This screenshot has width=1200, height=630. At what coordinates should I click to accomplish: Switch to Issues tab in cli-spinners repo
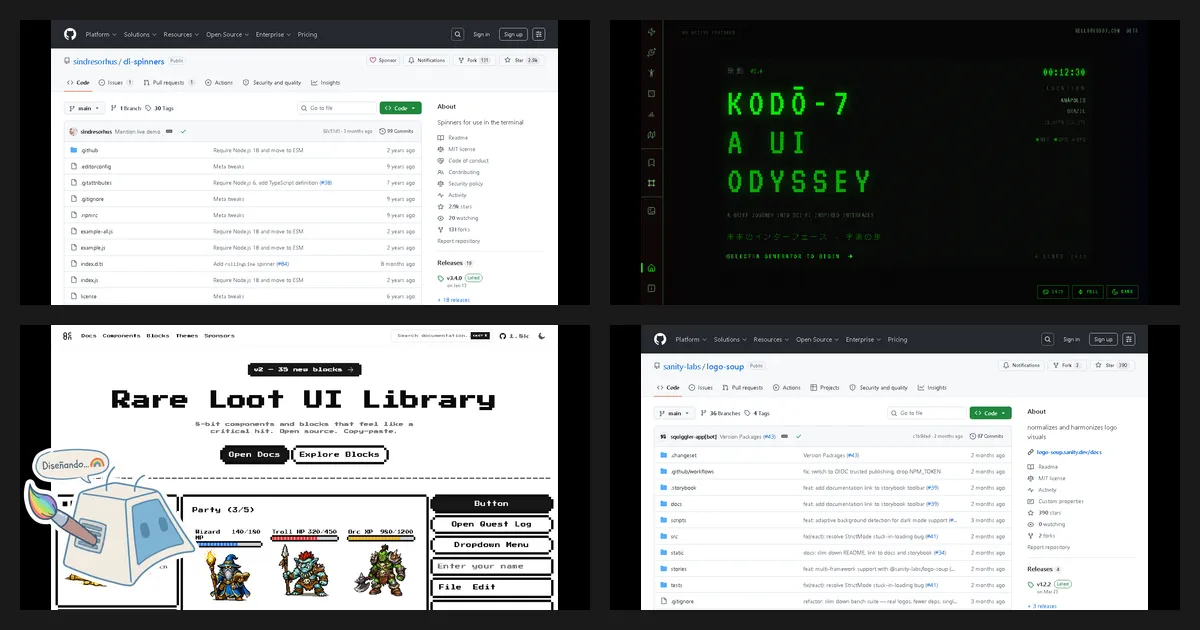point(116,83)
